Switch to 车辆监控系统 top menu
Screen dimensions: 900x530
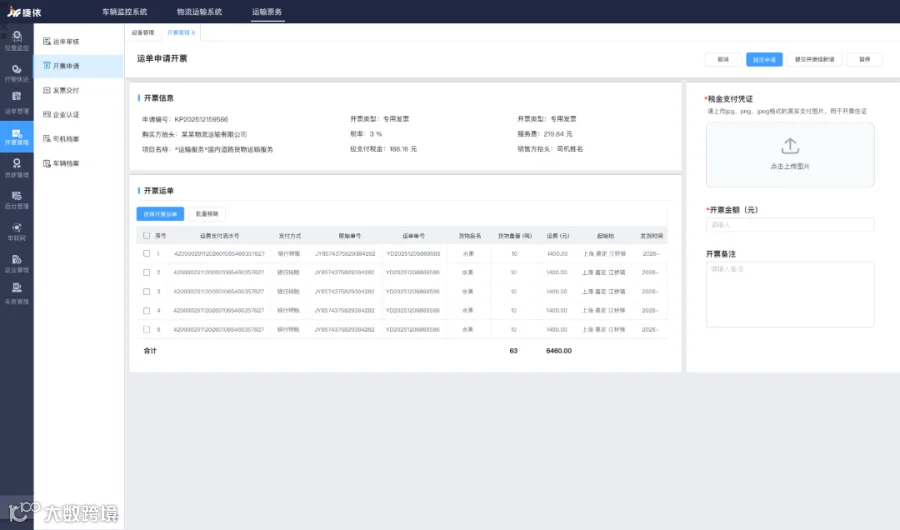(125, 11)
